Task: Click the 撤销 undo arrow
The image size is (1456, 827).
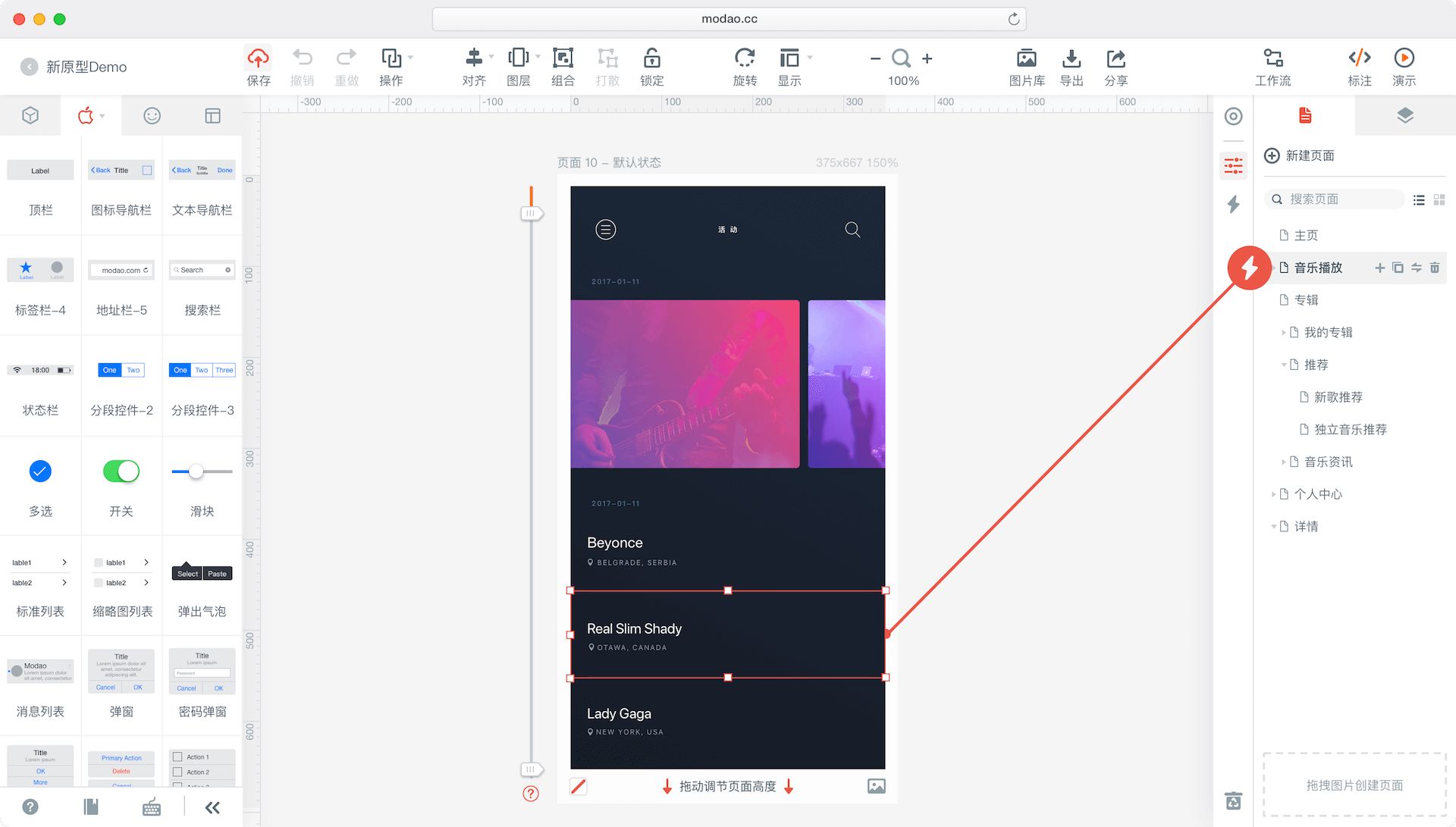Action: 302,58
